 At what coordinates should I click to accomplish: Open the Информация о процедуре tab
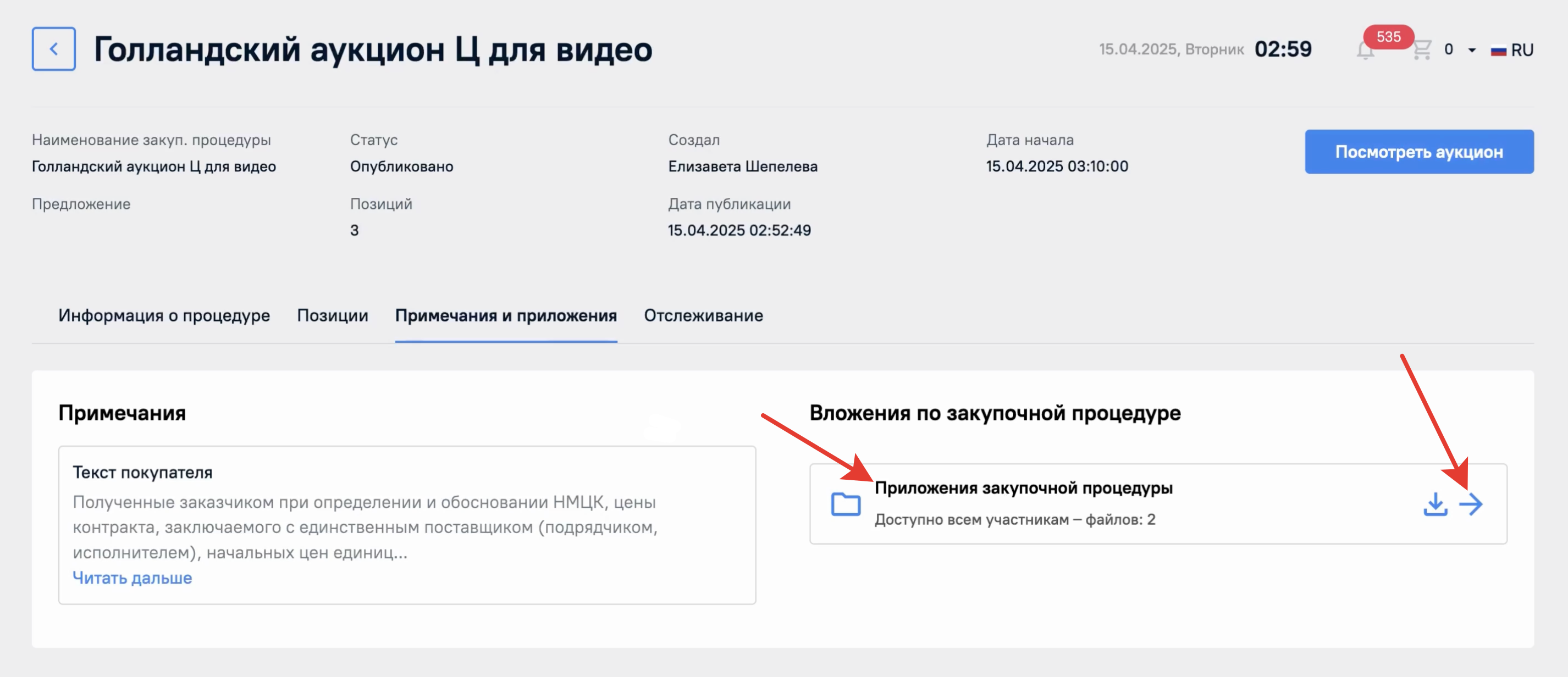(x=164, y=315)
